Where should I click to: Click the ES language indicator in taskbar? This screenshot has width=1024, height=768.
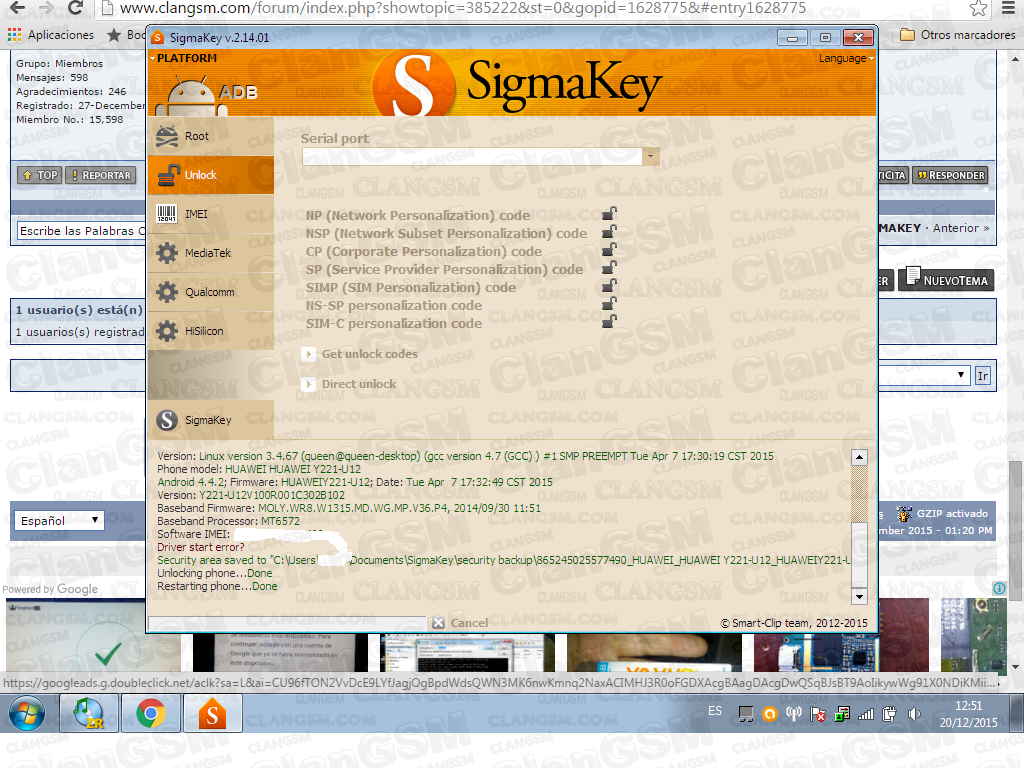715,711
